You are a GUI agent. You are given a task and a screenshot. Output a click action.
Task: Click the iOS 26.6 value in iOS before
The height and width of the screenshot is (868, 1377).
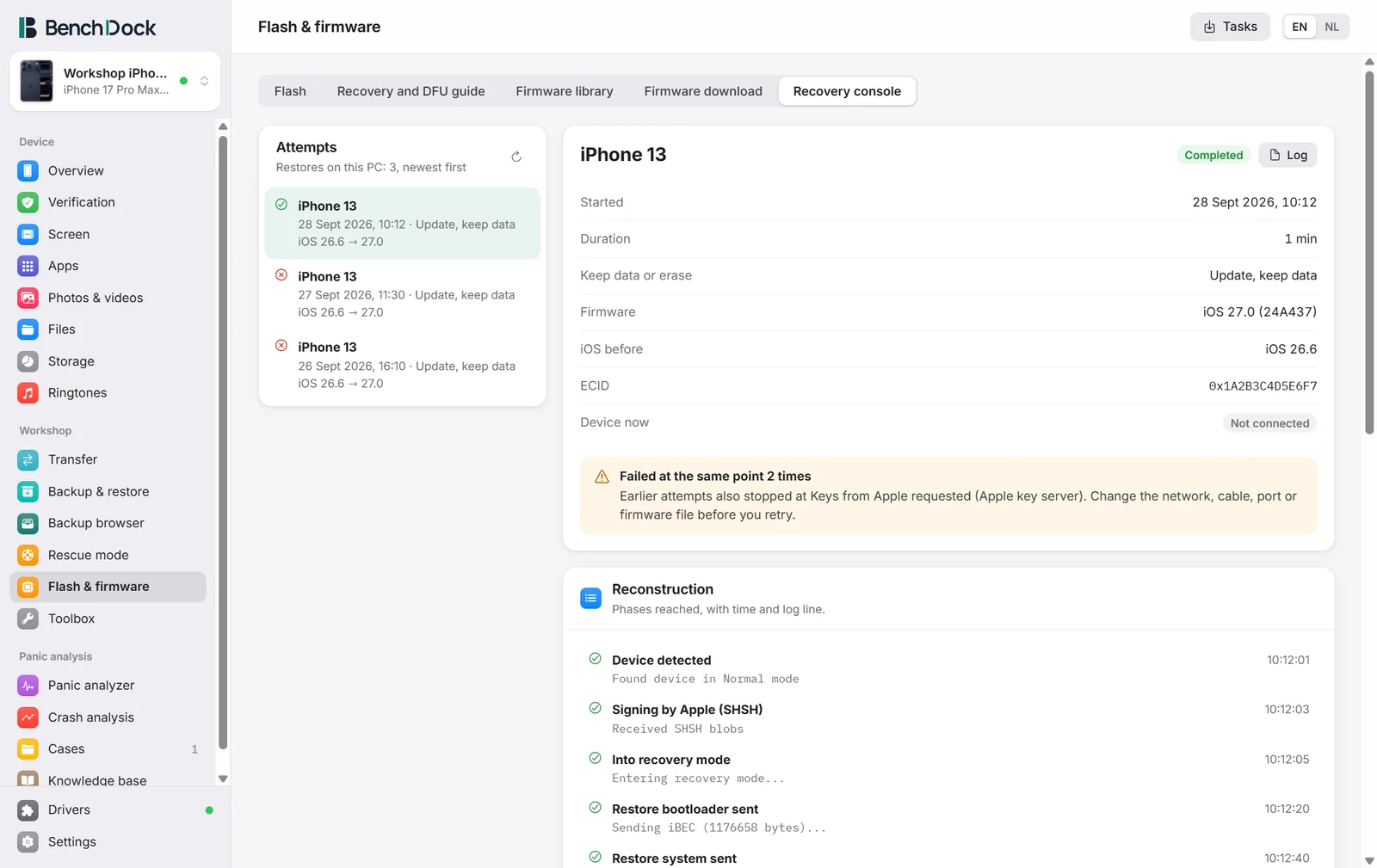1291,349
